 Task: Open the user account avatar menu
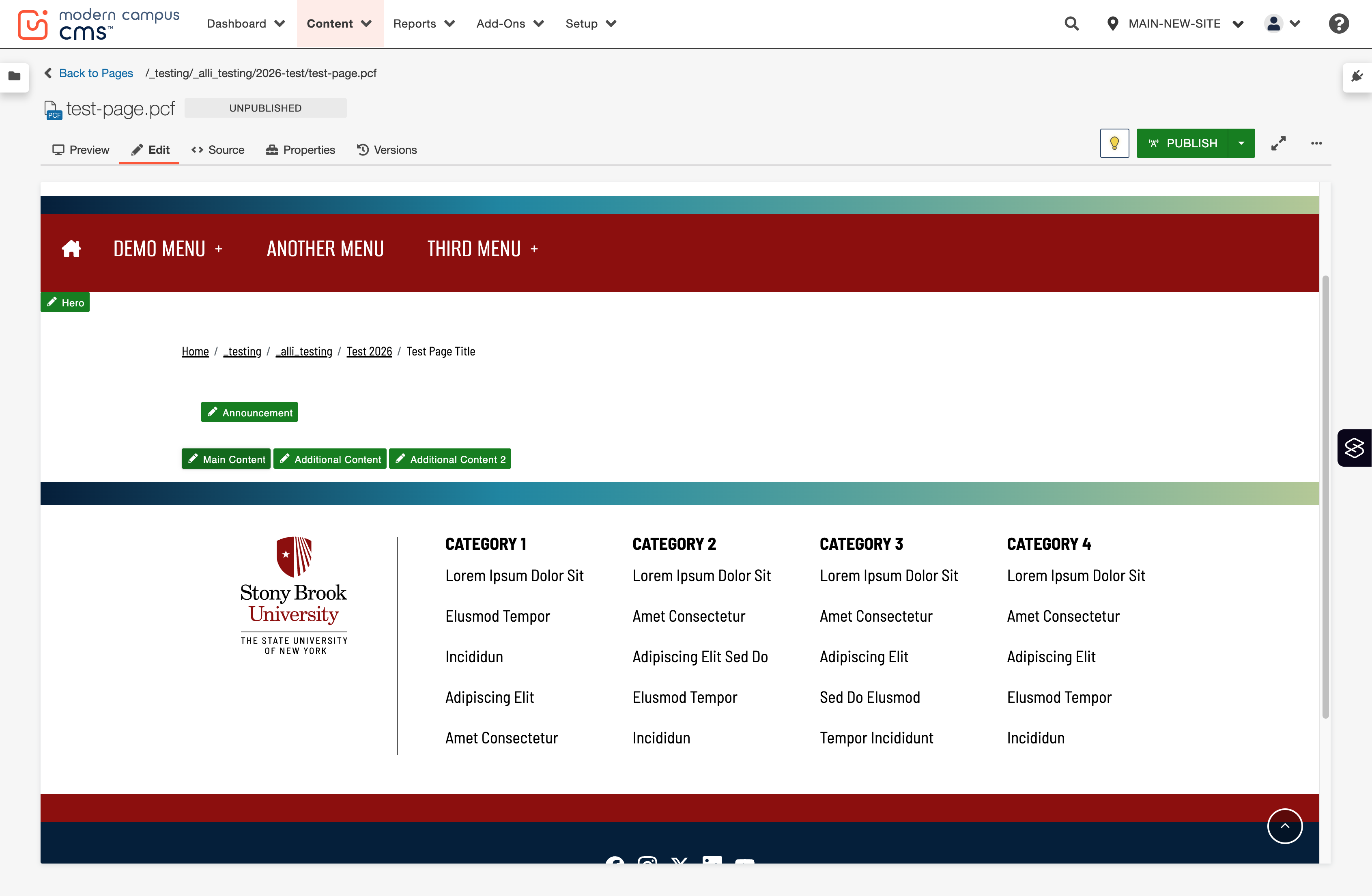tap(1282, 24)
